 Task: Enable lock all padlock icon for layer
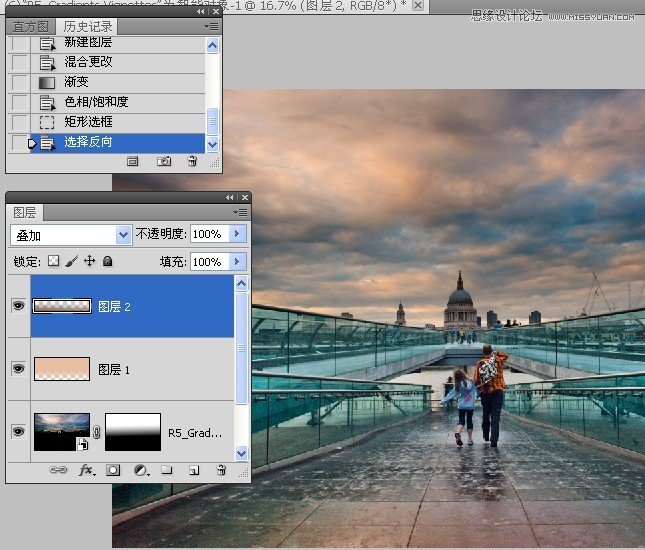point(107,261)
